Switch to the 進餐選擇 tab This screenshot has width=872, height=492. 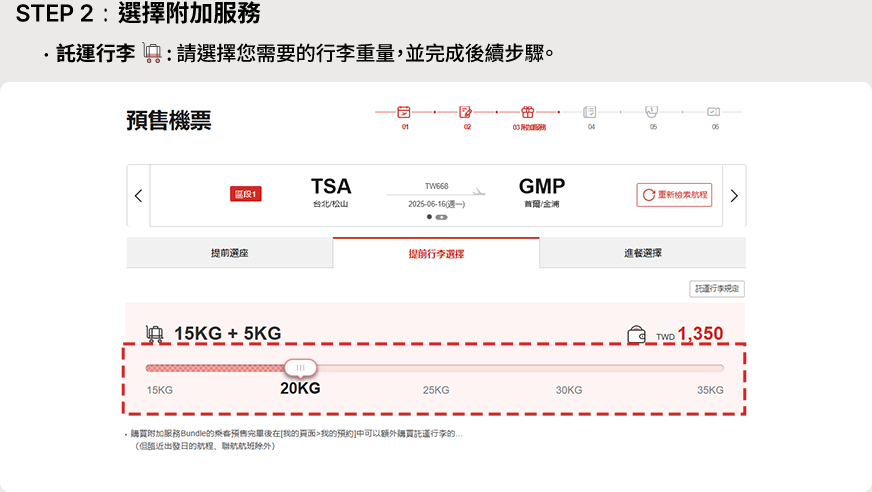pos(642,253)
